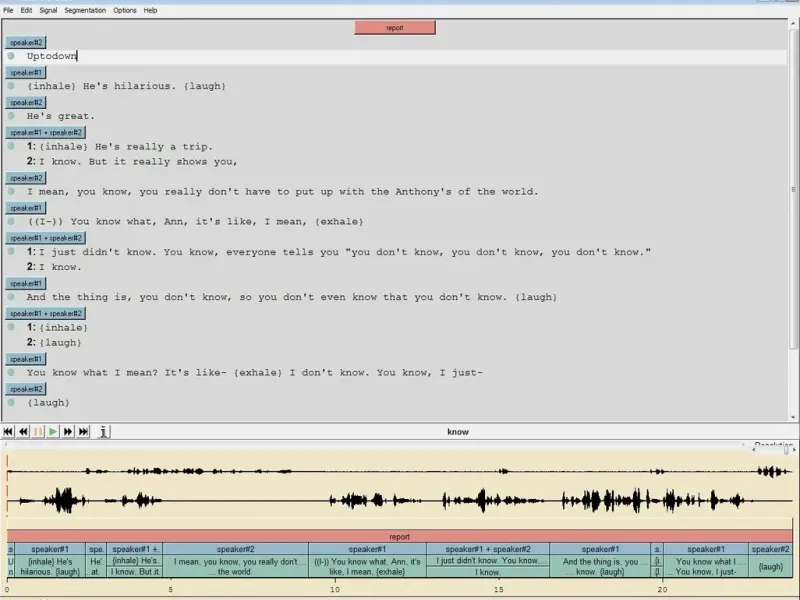Jump to end of audio signal

click(x=83, y=432)
